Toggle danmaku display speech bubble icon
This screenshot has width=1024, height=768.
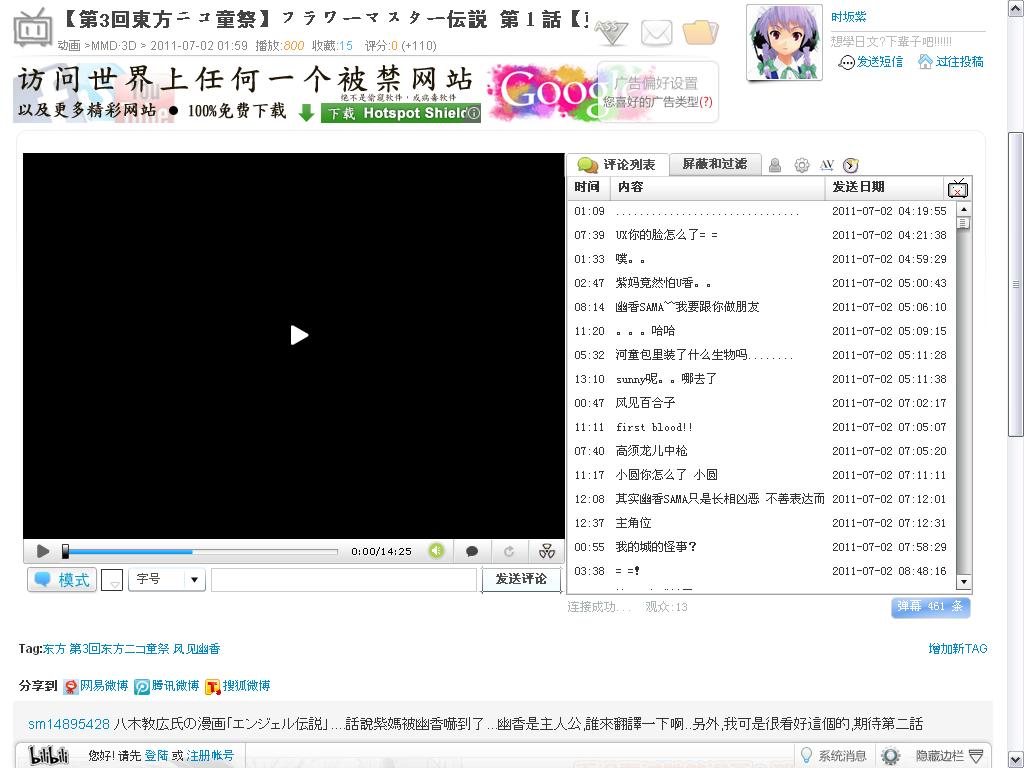click(472, 552)
